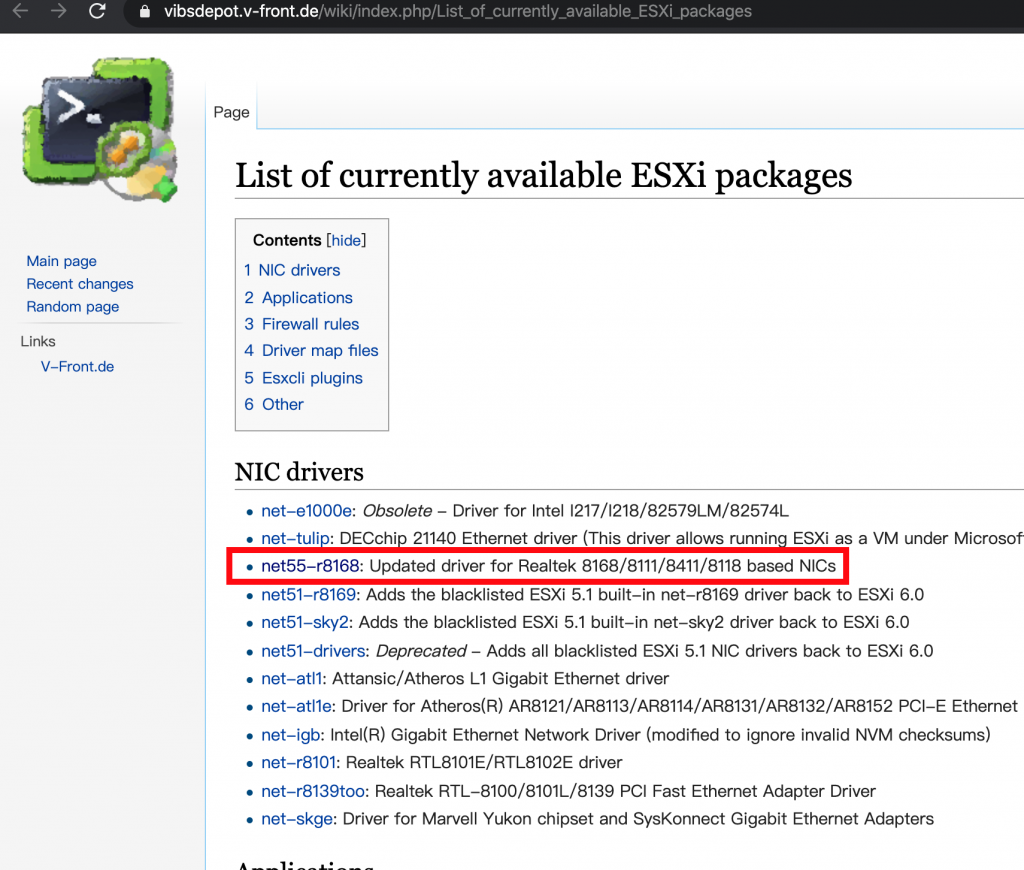Click the browser forward arrow

[x=58, y=12]
